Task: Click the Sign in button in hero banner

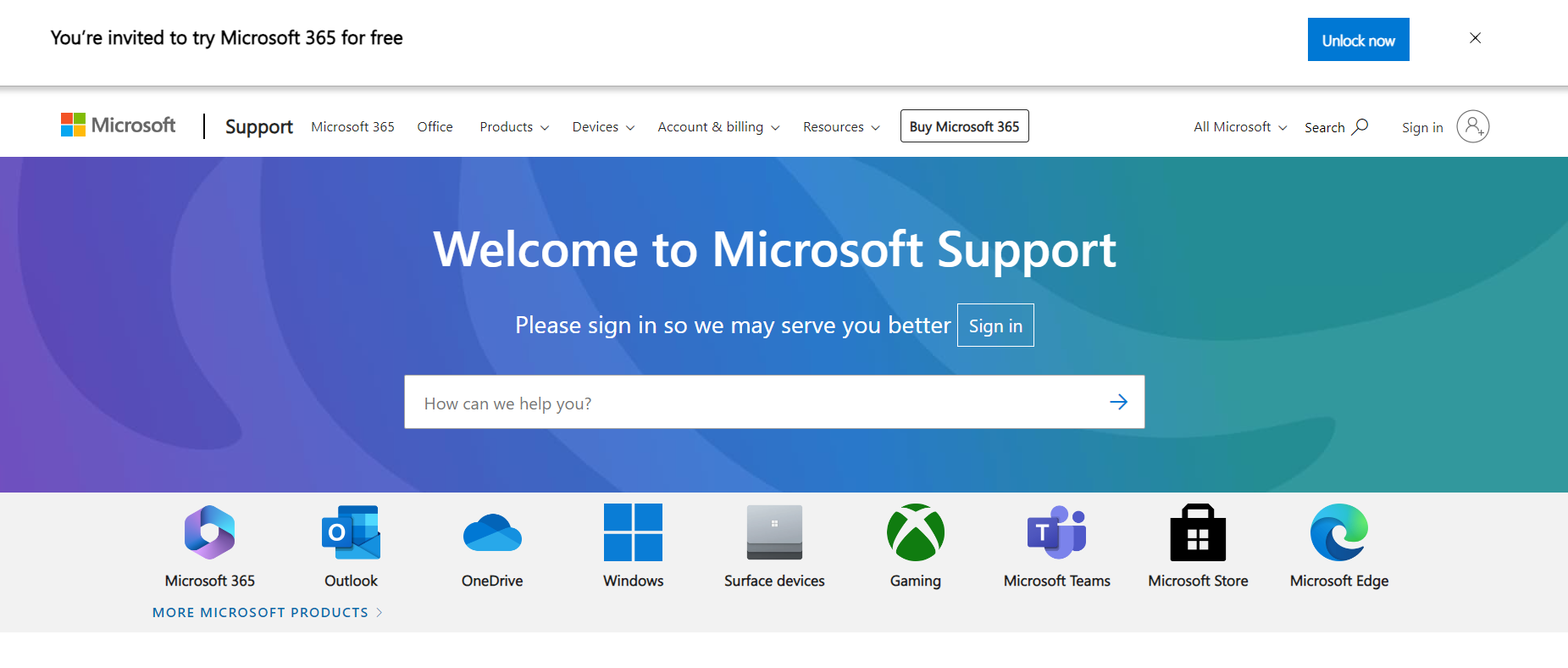Action: point(995,326)
